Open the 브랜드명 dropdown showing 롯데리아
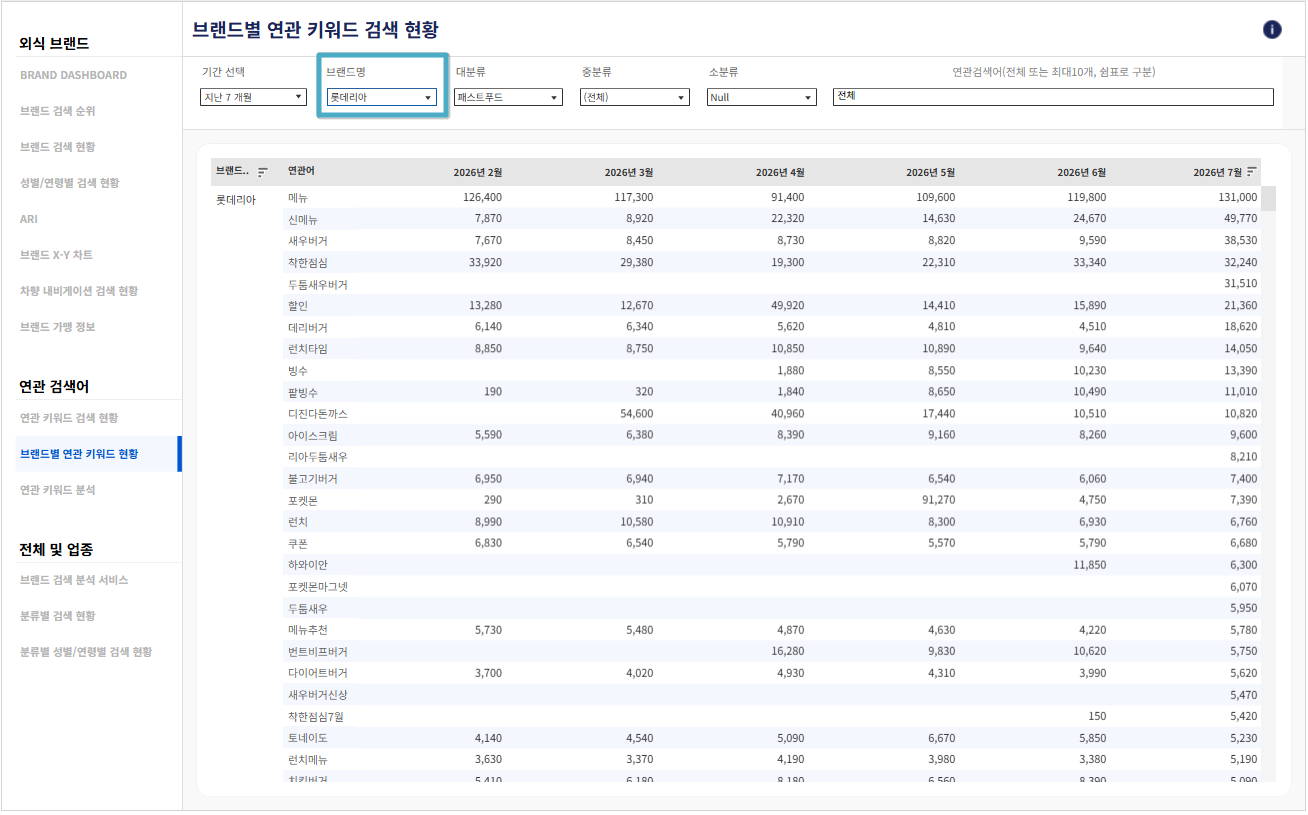This screenshot has width=1308, height=815. pyautogui.click(x=382, y=97)
